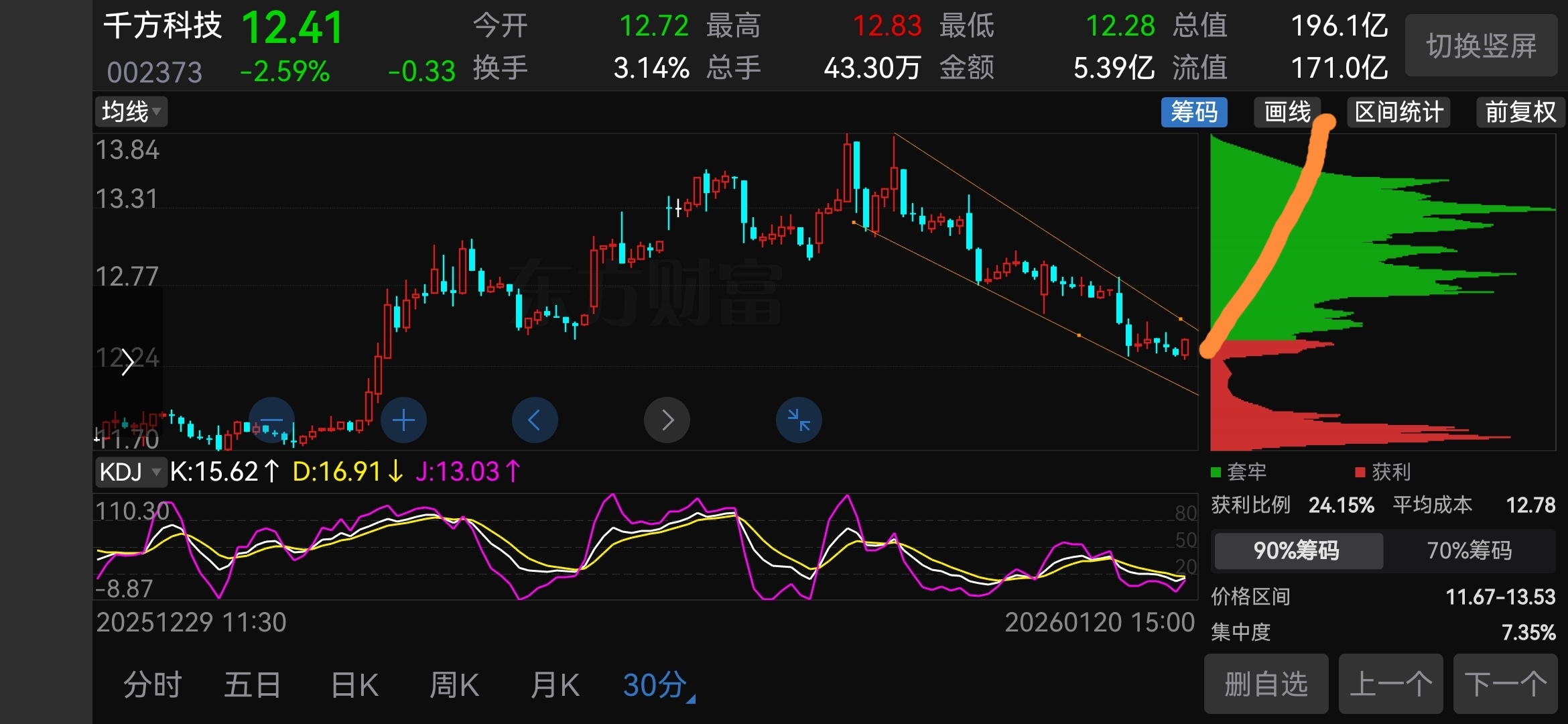Toggle the 筹码 chip distribution panel
The height and width of the screenshot is (724, 1568).
[x=1193, y=112]
